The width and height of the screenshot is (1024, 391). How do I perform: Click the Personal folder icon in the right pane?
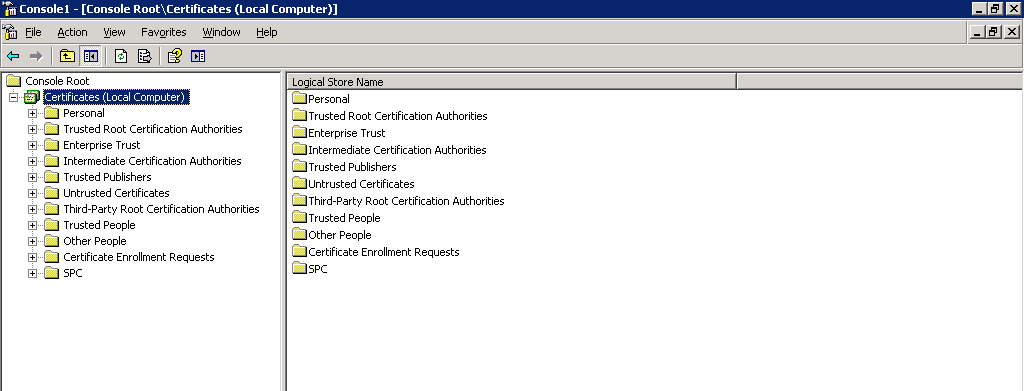[x=299, y=99]
